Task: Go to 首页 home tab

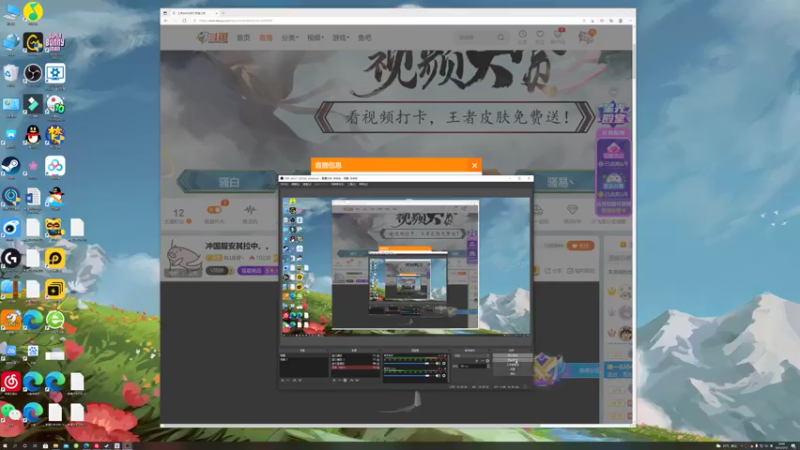Action: pyautogui.click(x=243, y=38)
